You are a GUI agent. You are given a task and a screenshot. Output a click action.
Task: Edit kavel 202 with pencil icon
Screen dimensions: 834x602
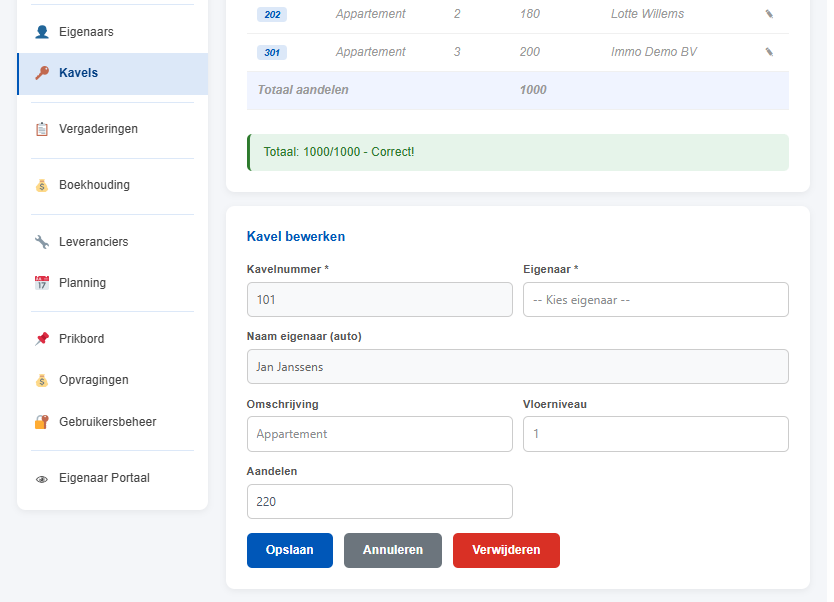tap(769, 14)
